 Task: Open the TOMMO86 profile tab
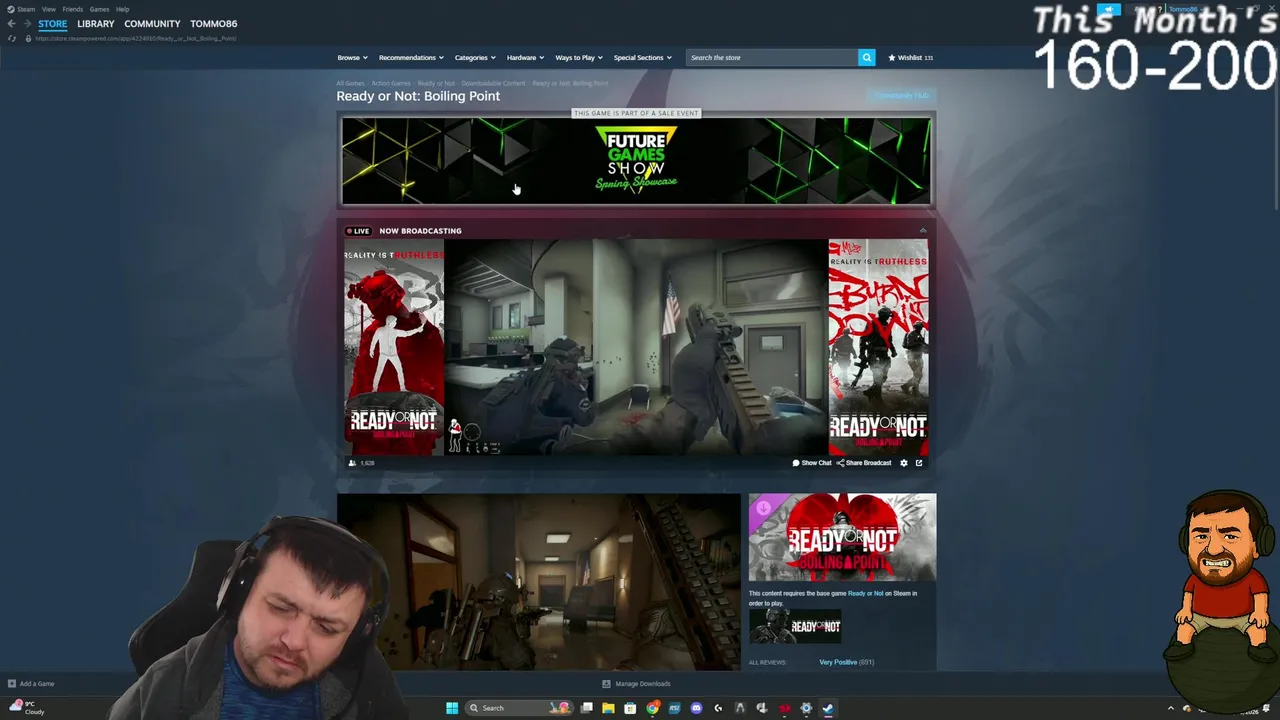pos(214,24)
